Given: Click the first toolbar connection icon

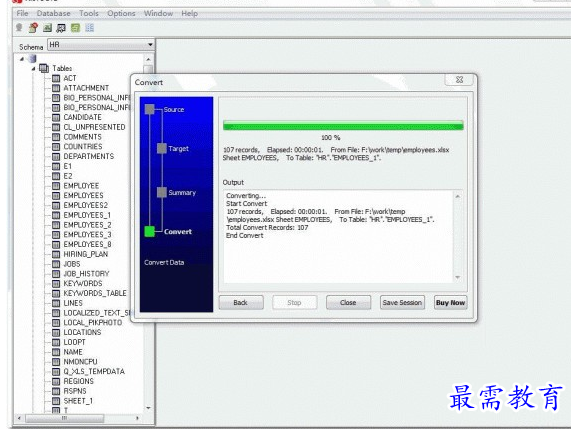Looking at the screenshot, I should [x=19, y=28].
